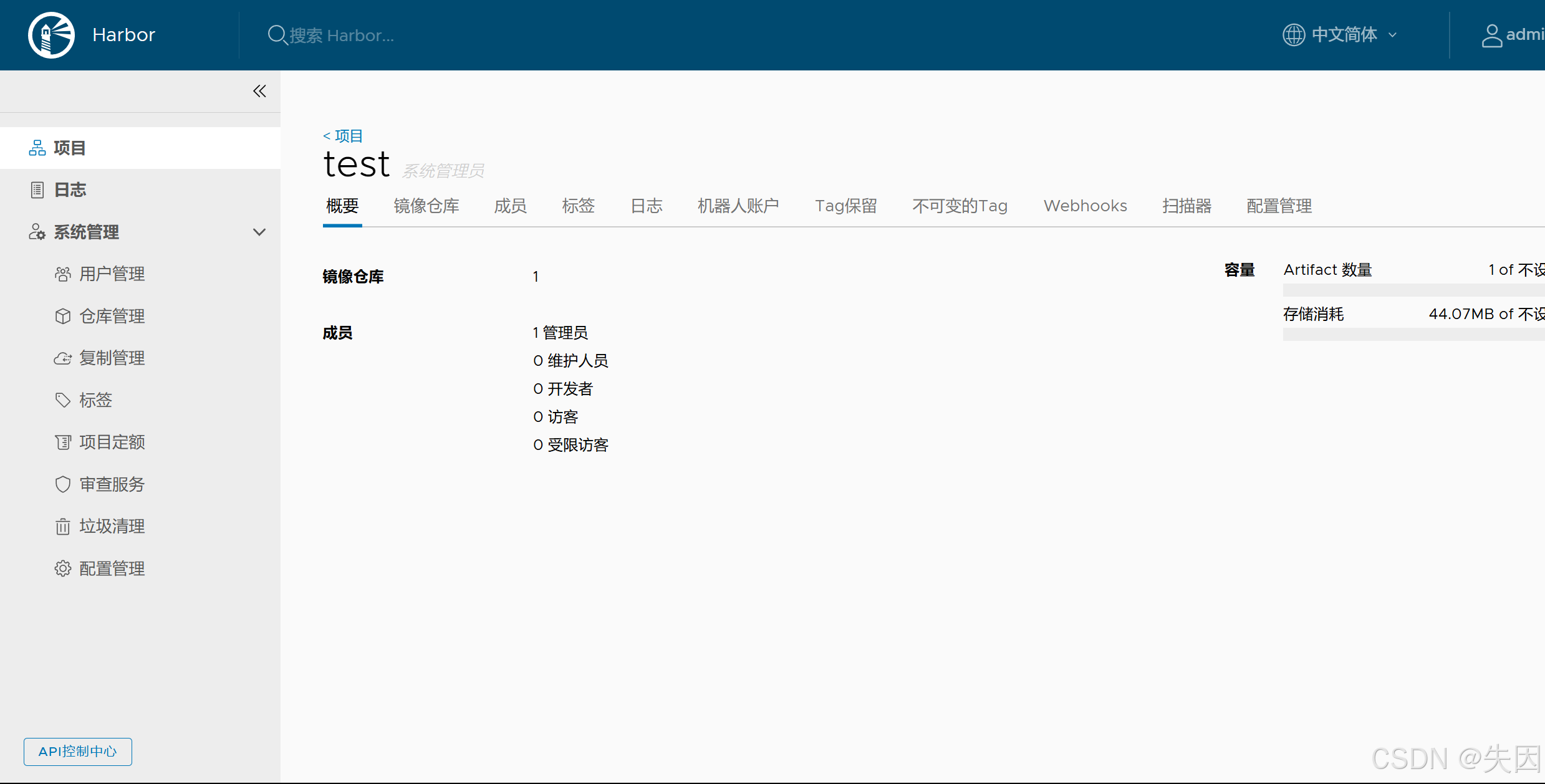Click the 审查服务 shield icon

pos(62,484)
